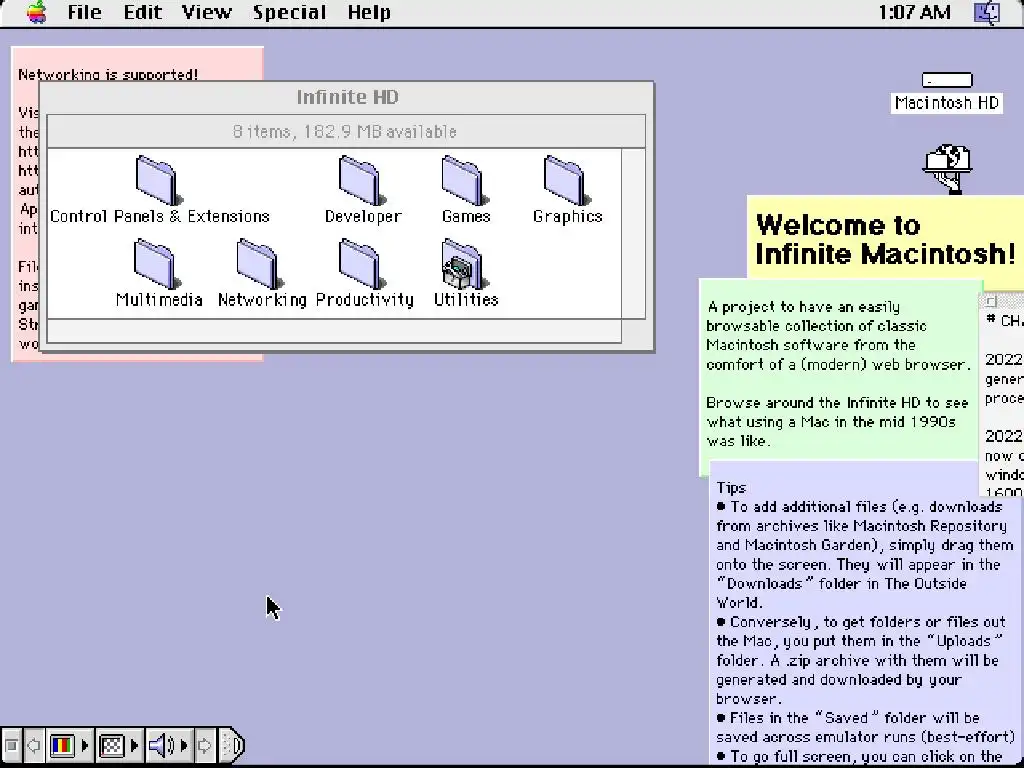Collapse the Control Strip using its end tab

point(231,745)
